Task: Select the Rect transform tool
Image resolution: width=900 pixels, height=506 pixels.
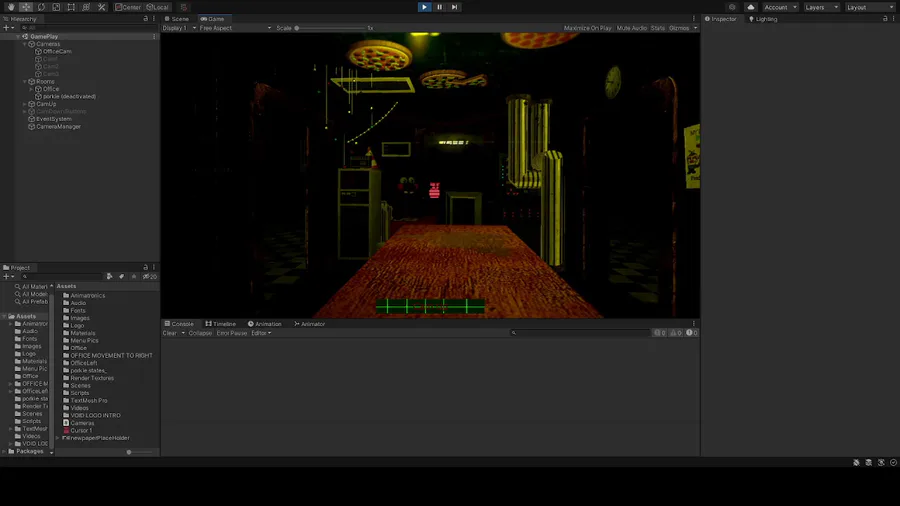Action: coord(71,7)
